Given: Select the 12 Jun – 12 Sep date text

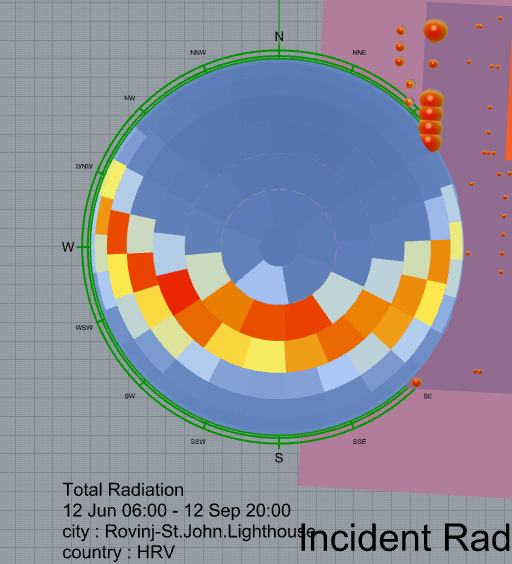Looking at the screenshot, I should (x=177, y=510).
